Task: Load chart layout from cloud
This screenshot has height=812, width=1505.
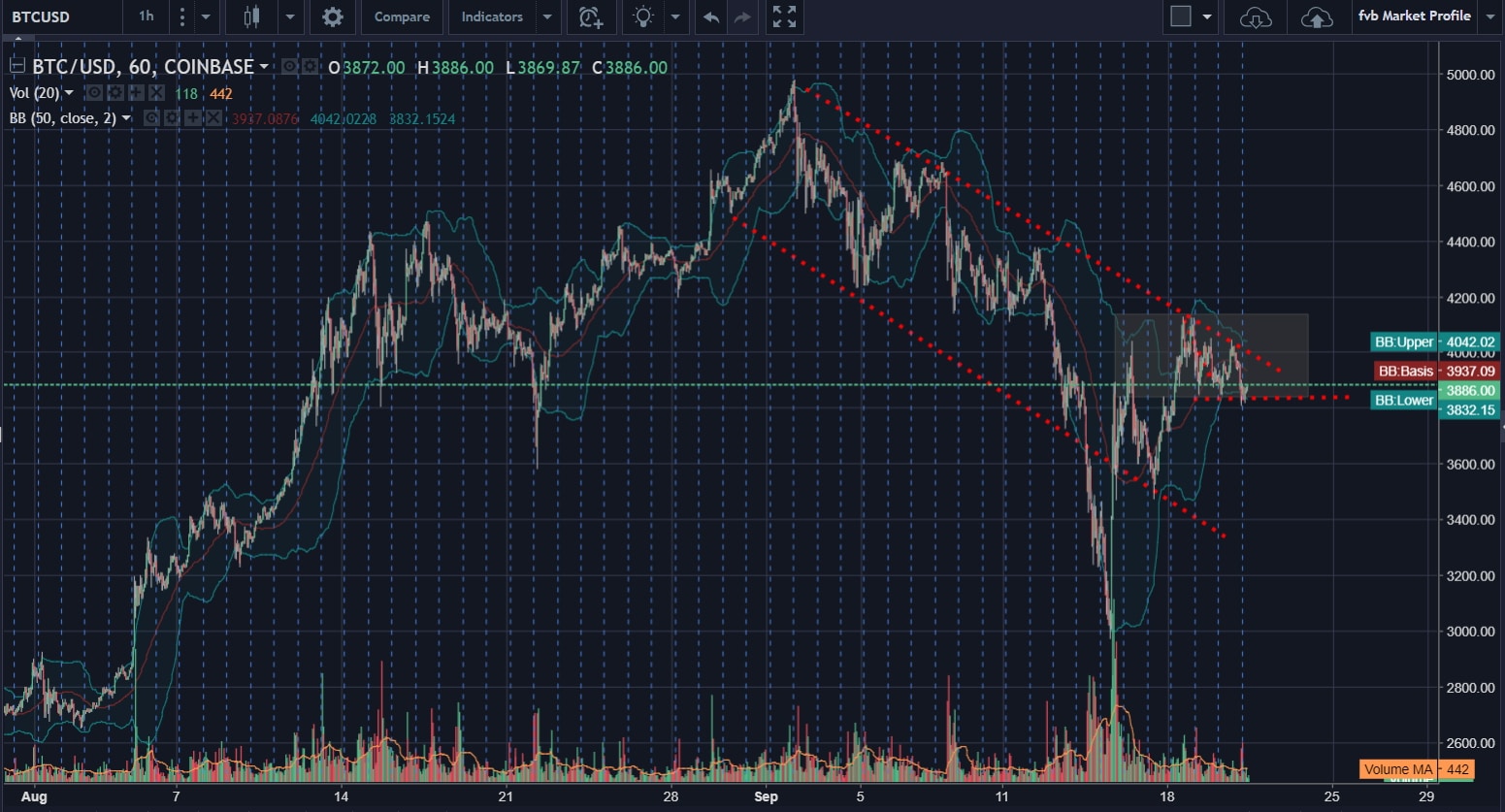Action: click(x=1256, y=17)
